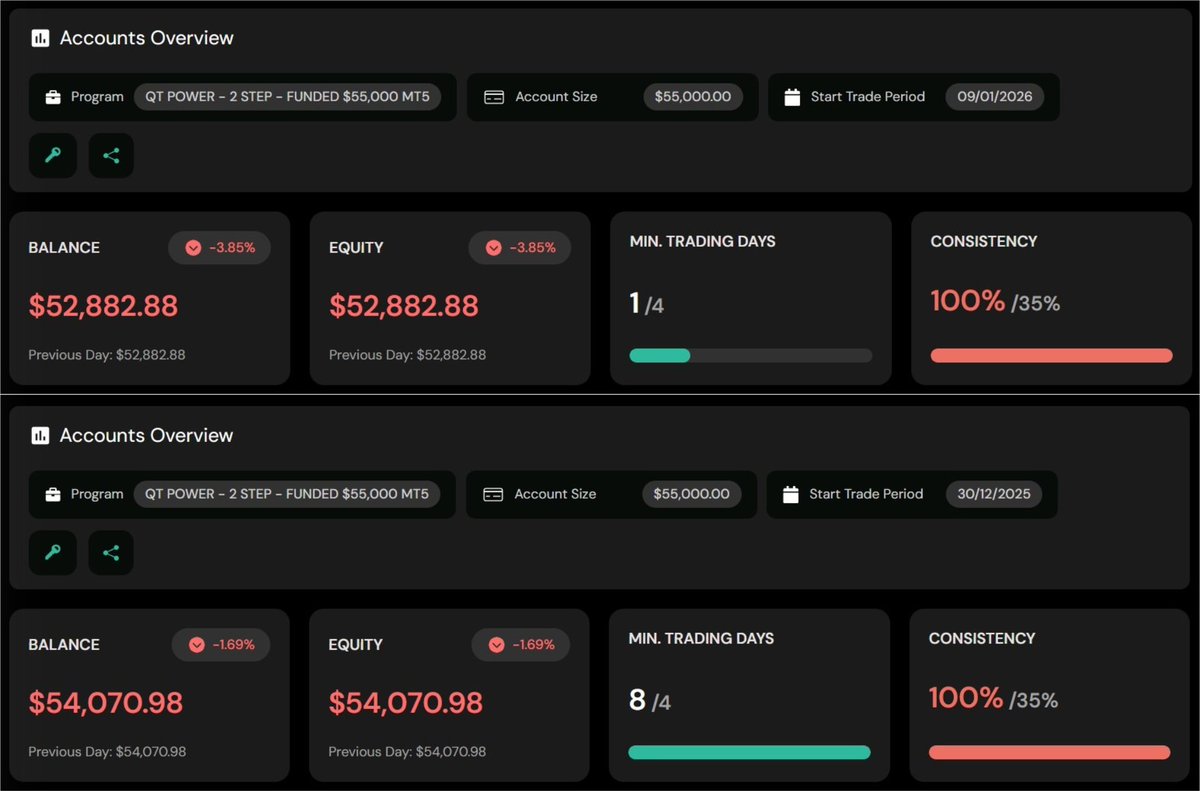Click the 100% /35% value in the 30/12/2025 account

993,699
